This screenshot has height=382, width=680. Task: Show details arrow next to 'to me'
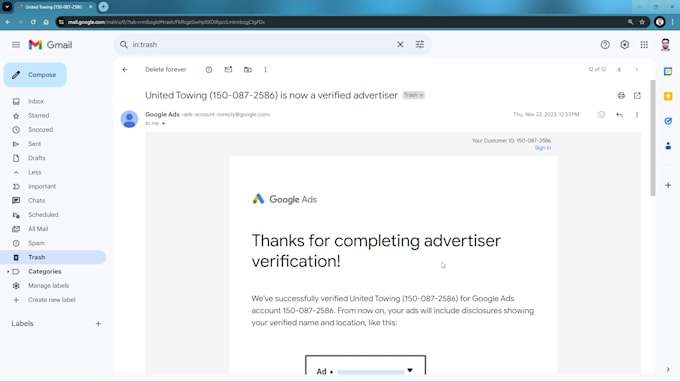pos(163,124)
